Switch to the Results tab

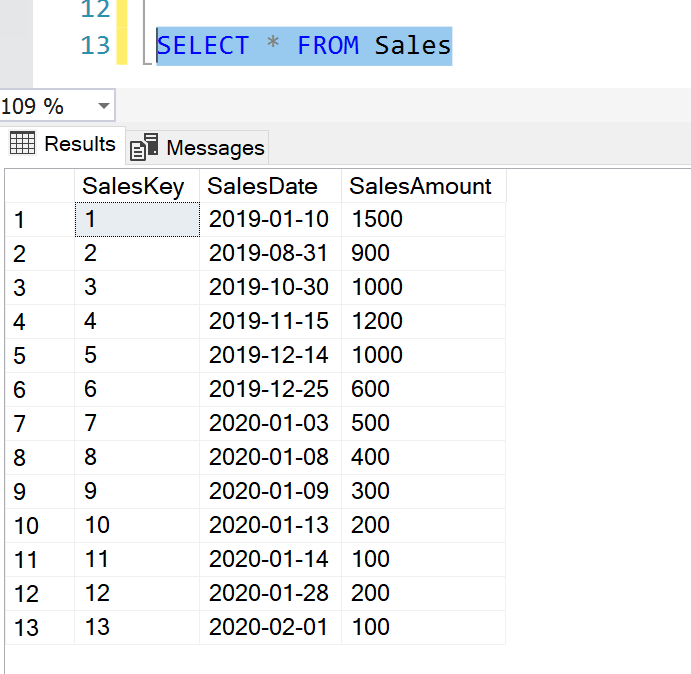(x=79, y=144)
